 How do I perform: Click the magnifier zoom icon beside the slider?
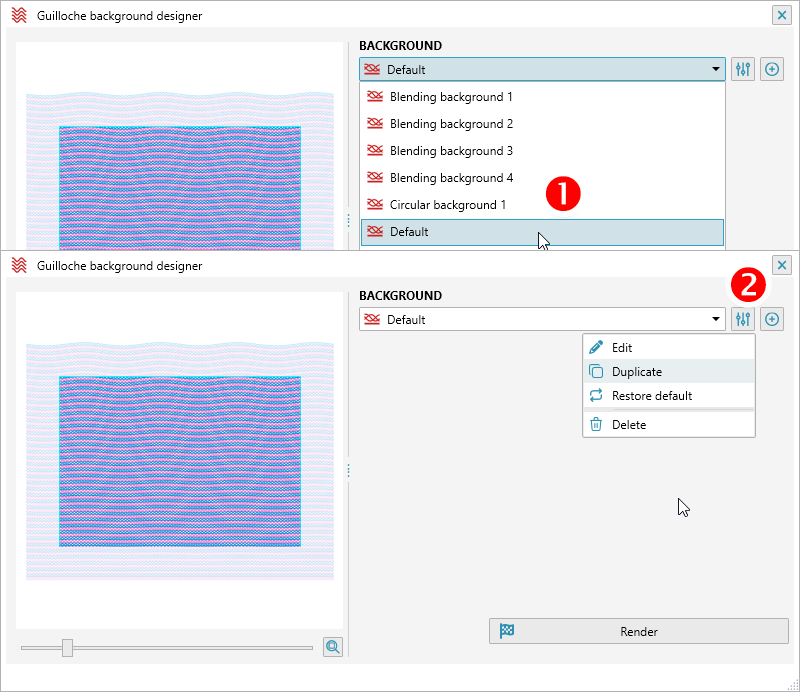pos(333,647)
